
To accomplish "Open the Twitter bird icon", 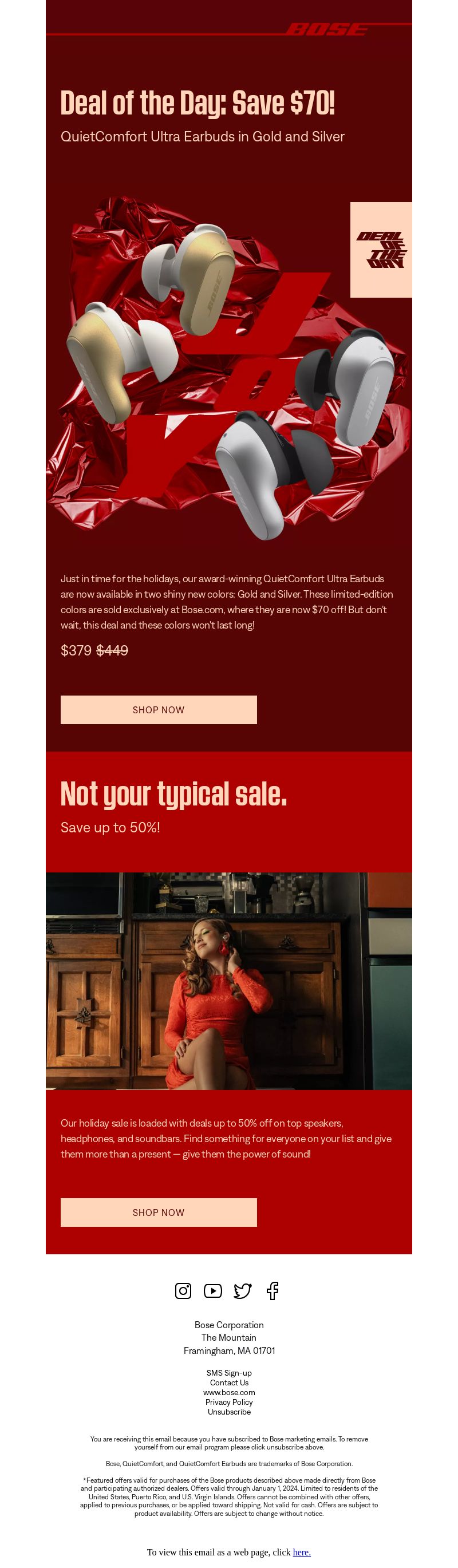I will pos(242,1290).
